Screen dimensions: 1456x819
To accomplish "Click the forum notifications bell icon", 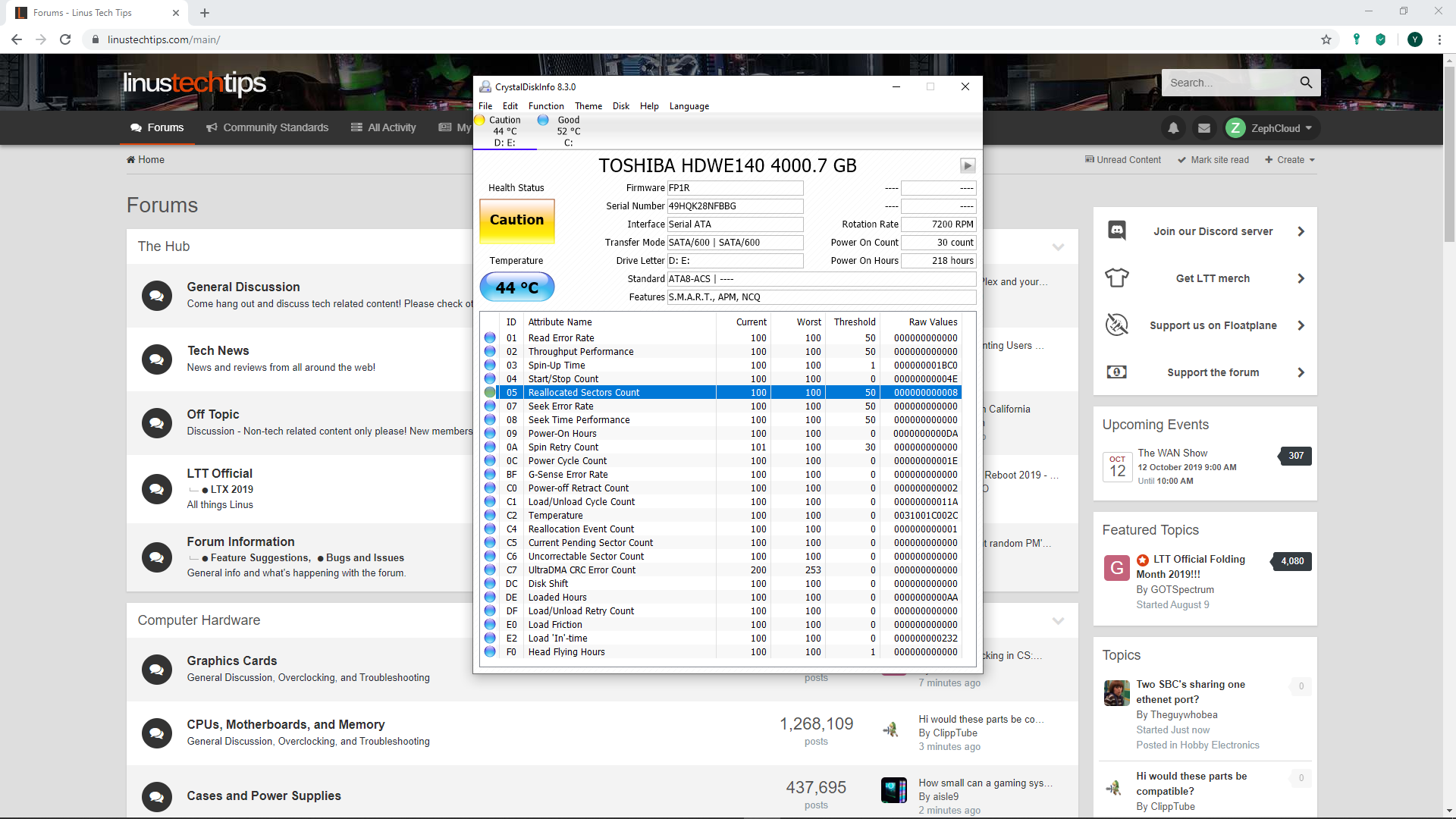I will click(1173, 128).
